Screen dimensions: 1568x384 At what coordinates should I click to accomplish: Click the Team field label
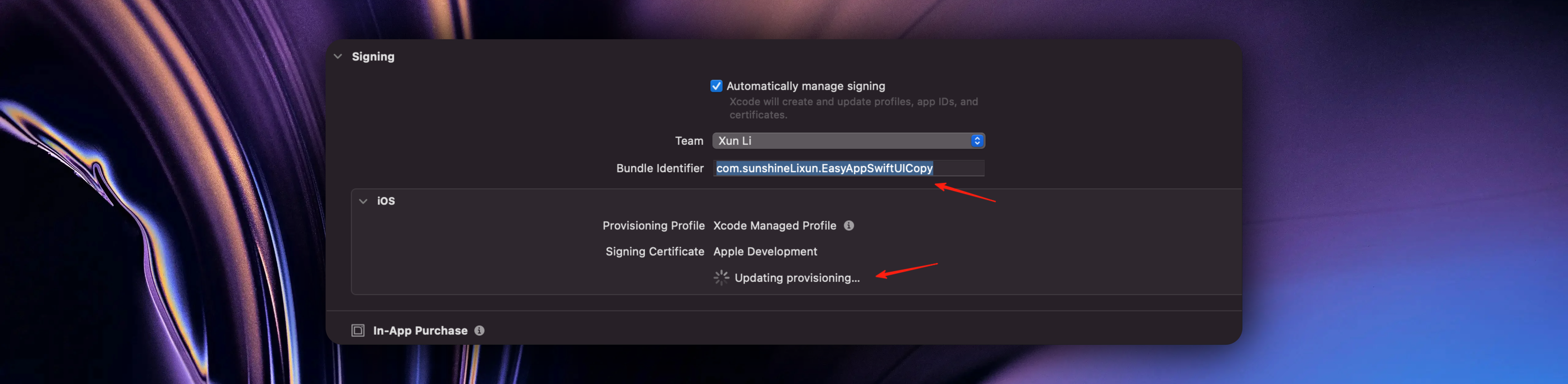[x=688, y=141]
